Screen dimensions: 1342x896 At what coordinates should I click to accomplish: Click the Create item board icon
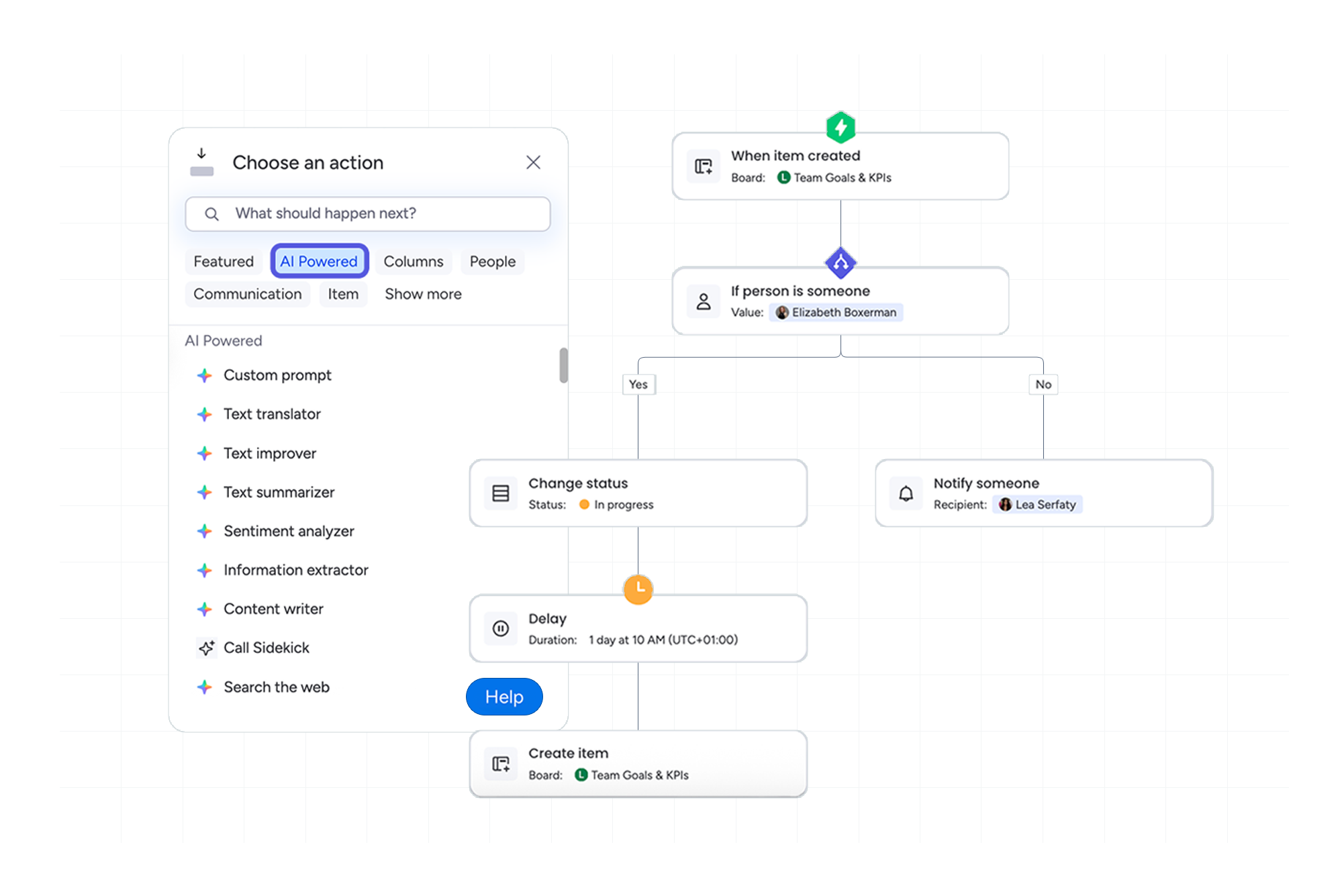(501, 764)
